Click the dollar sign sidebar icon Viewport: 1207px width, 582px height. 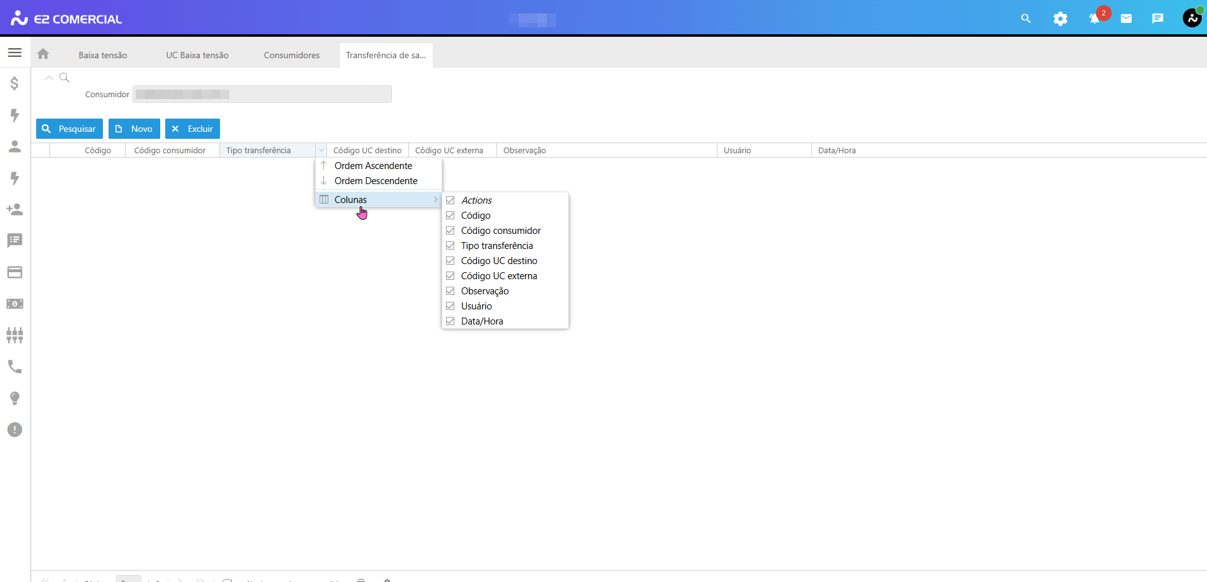(x=14, y=84)
